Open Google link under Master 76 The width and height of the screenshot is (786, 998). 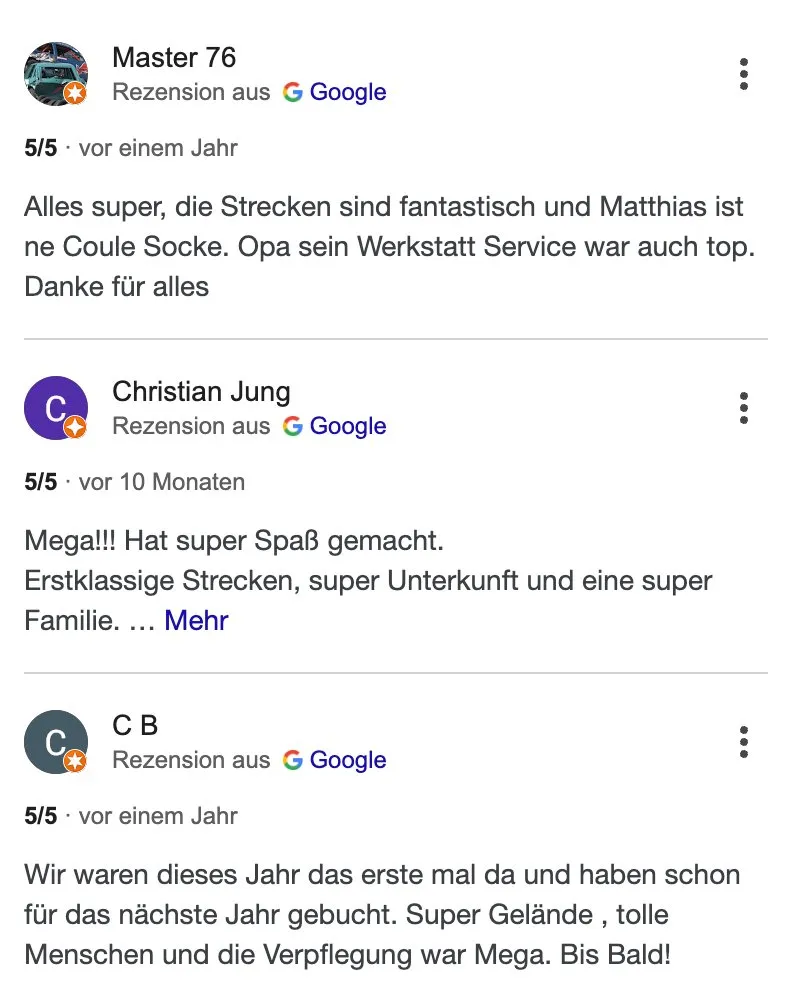[347, 92]
